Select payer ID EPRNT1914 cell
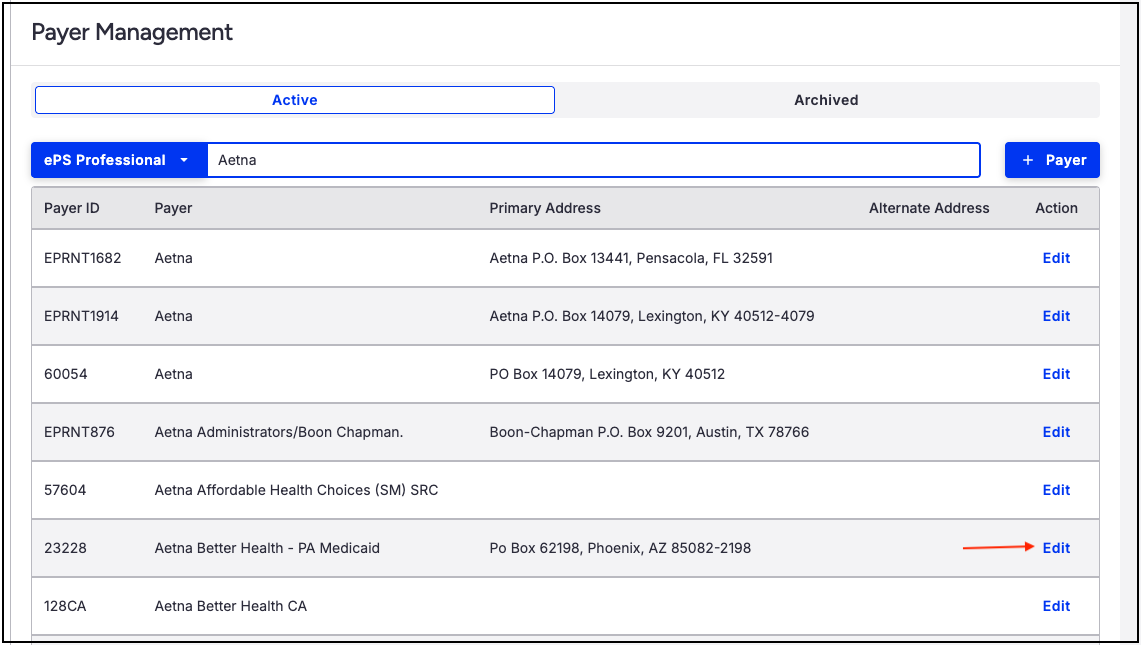This screenshot has width=1141, height=645. click(x=81, y=316)
